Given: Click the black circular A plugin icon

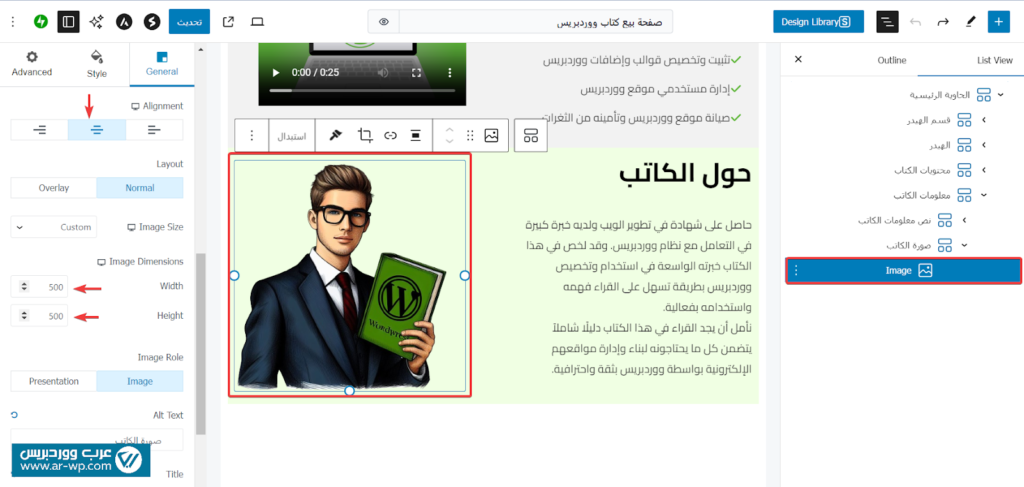Looking at the screenshot, I should point(124,22).
